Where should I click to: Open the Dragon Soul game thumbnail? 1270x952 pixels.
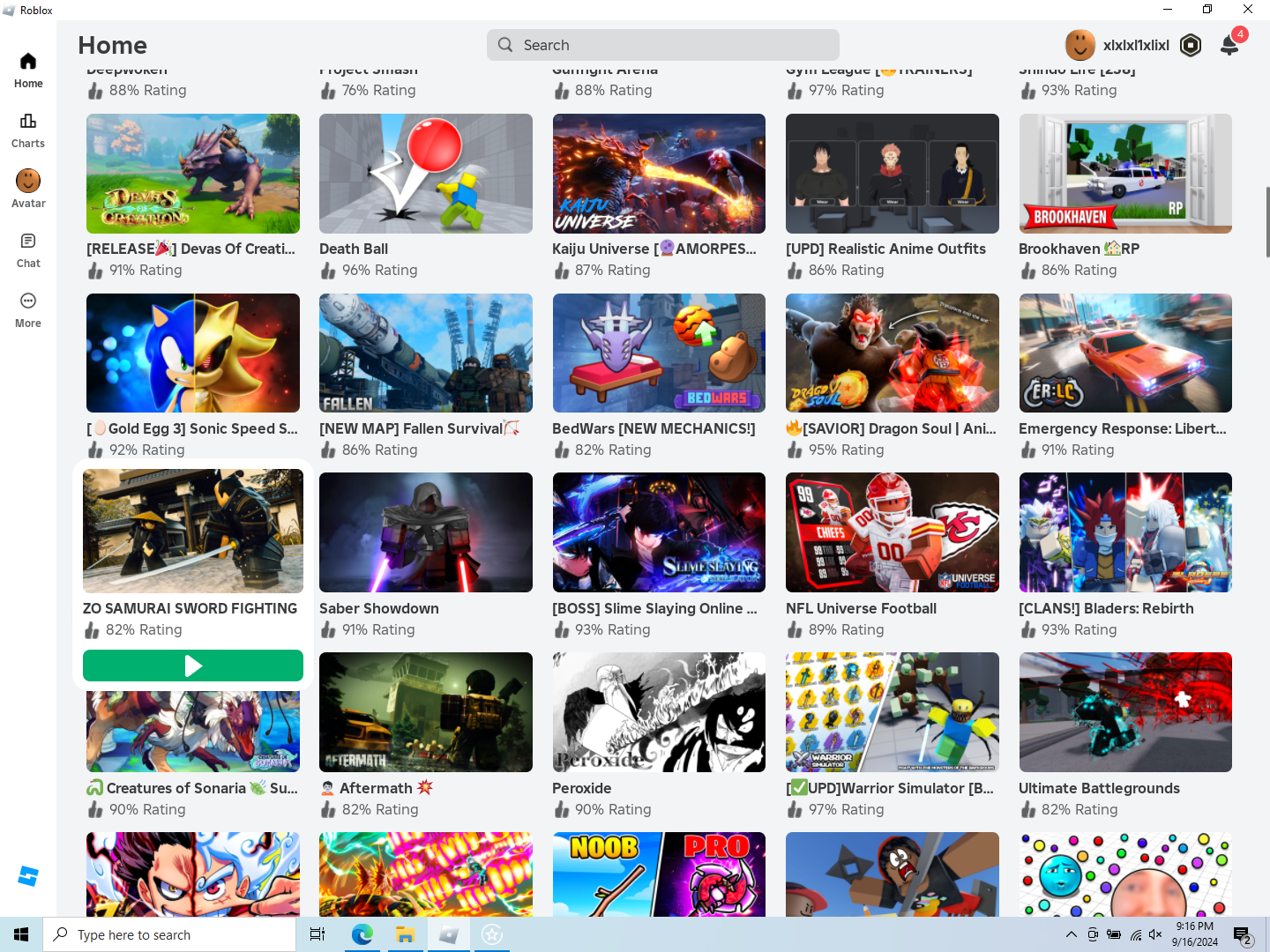(x=893, y=353)
